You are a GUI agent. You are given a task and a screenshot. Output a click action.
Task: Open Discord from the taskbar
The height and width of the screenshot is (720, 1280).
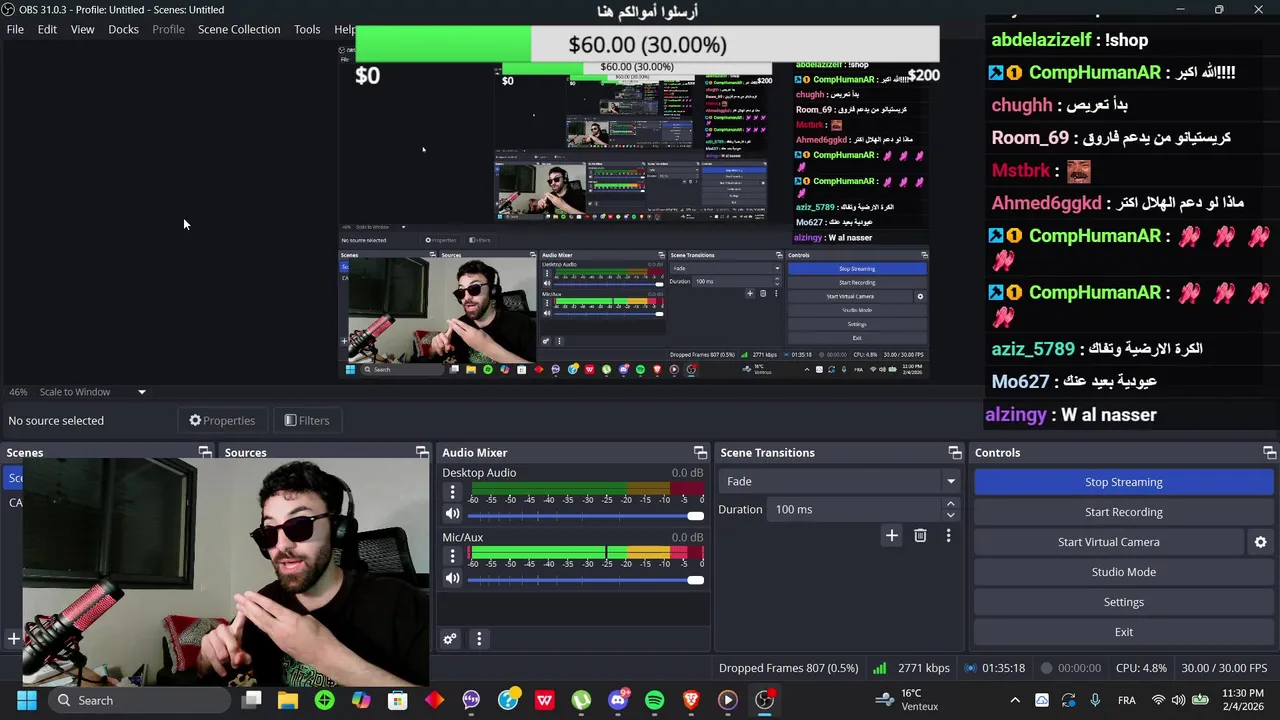point(618,700)
